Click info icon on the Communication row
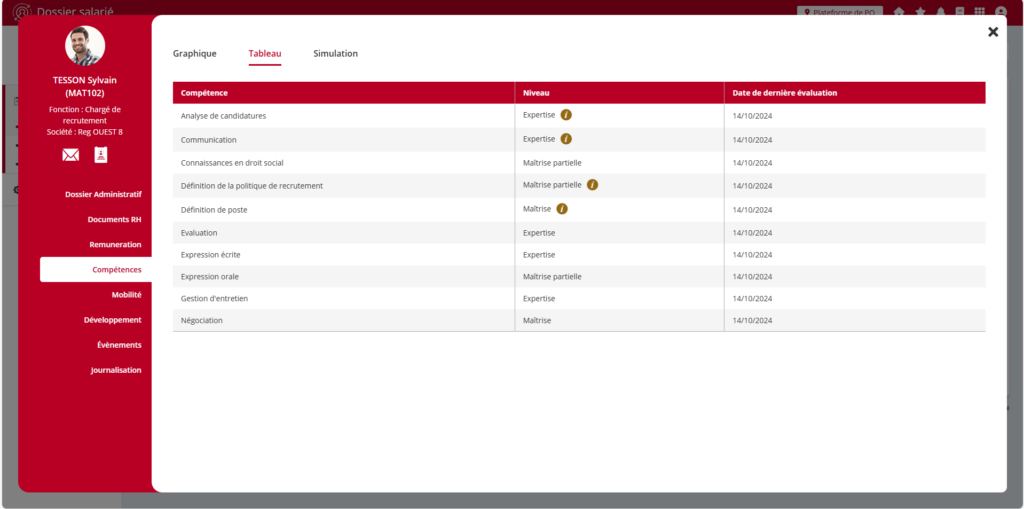The width and height of the screenshot is (1024, 509). click(566, 139)
